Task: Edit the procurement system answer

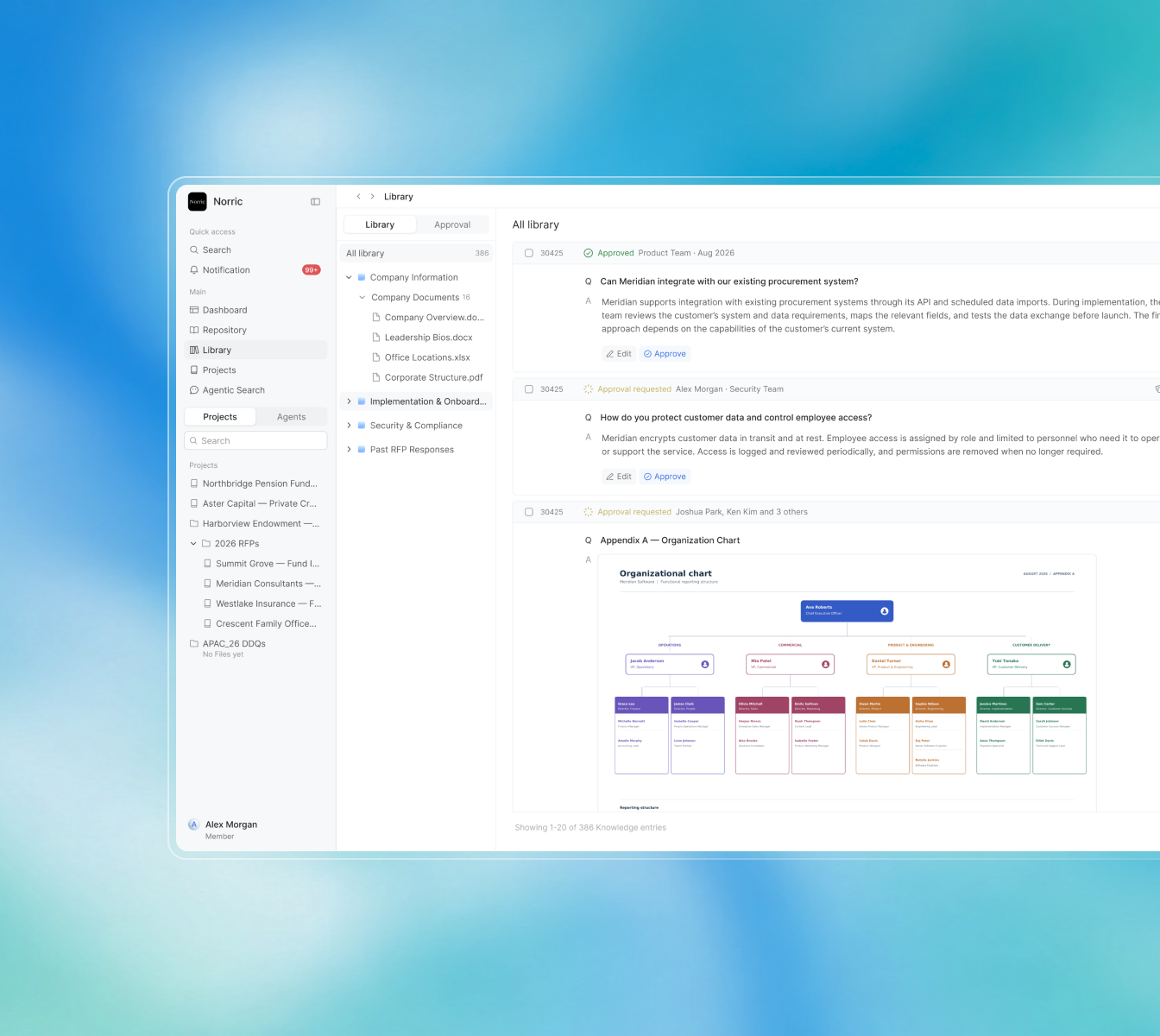Action: pos(619,354)
